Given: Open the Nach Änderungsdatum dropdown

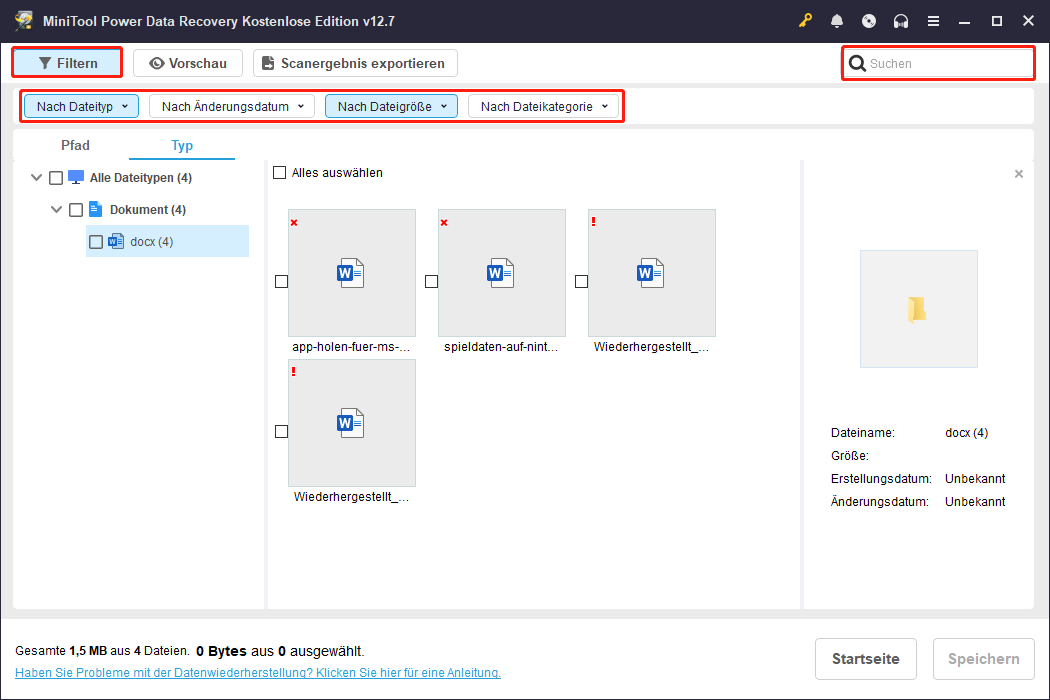Looking at the screenshot, I should click(x=231, y=105).
